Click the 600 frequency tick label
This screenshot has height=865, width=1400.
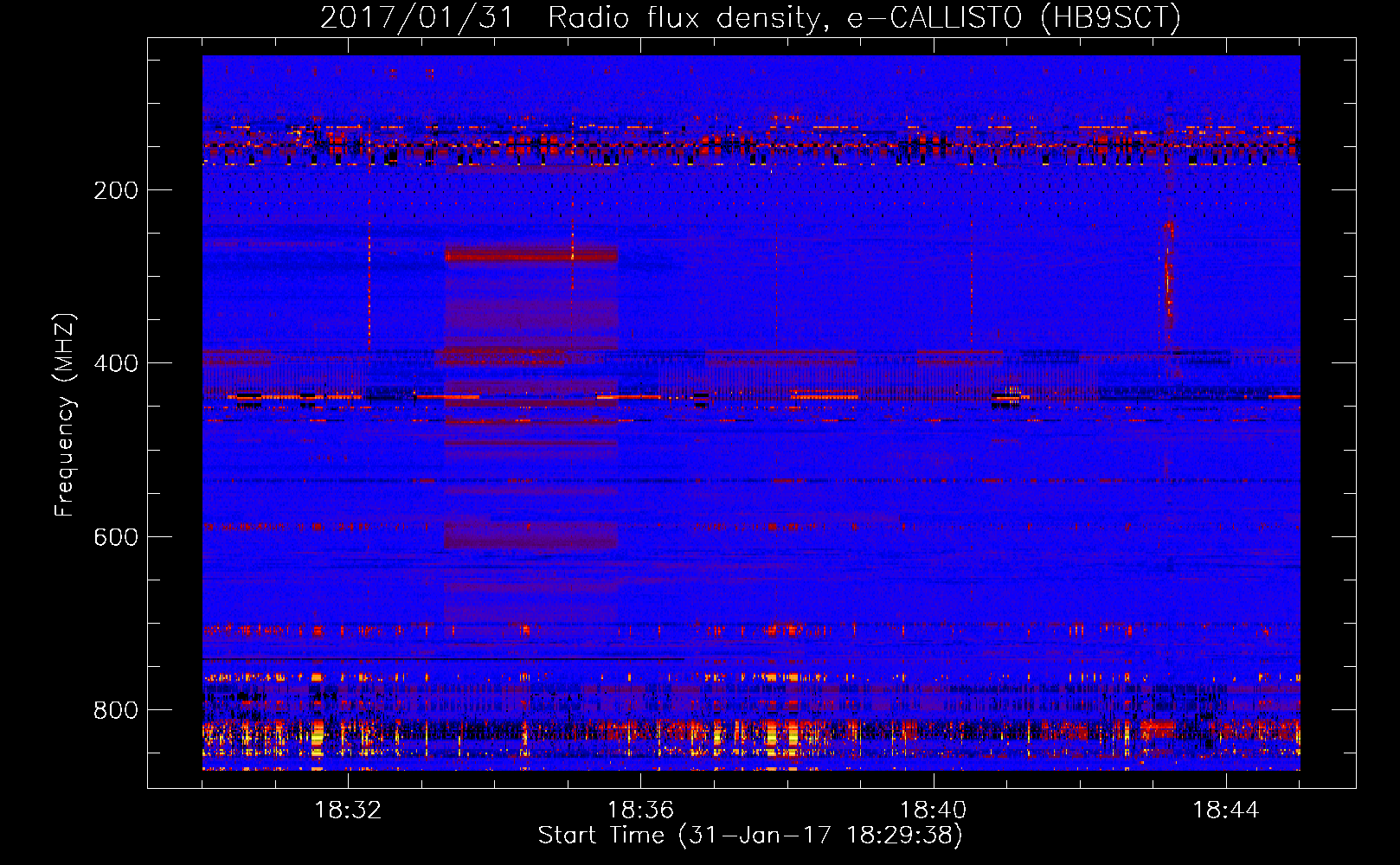[x=116, y=537]
